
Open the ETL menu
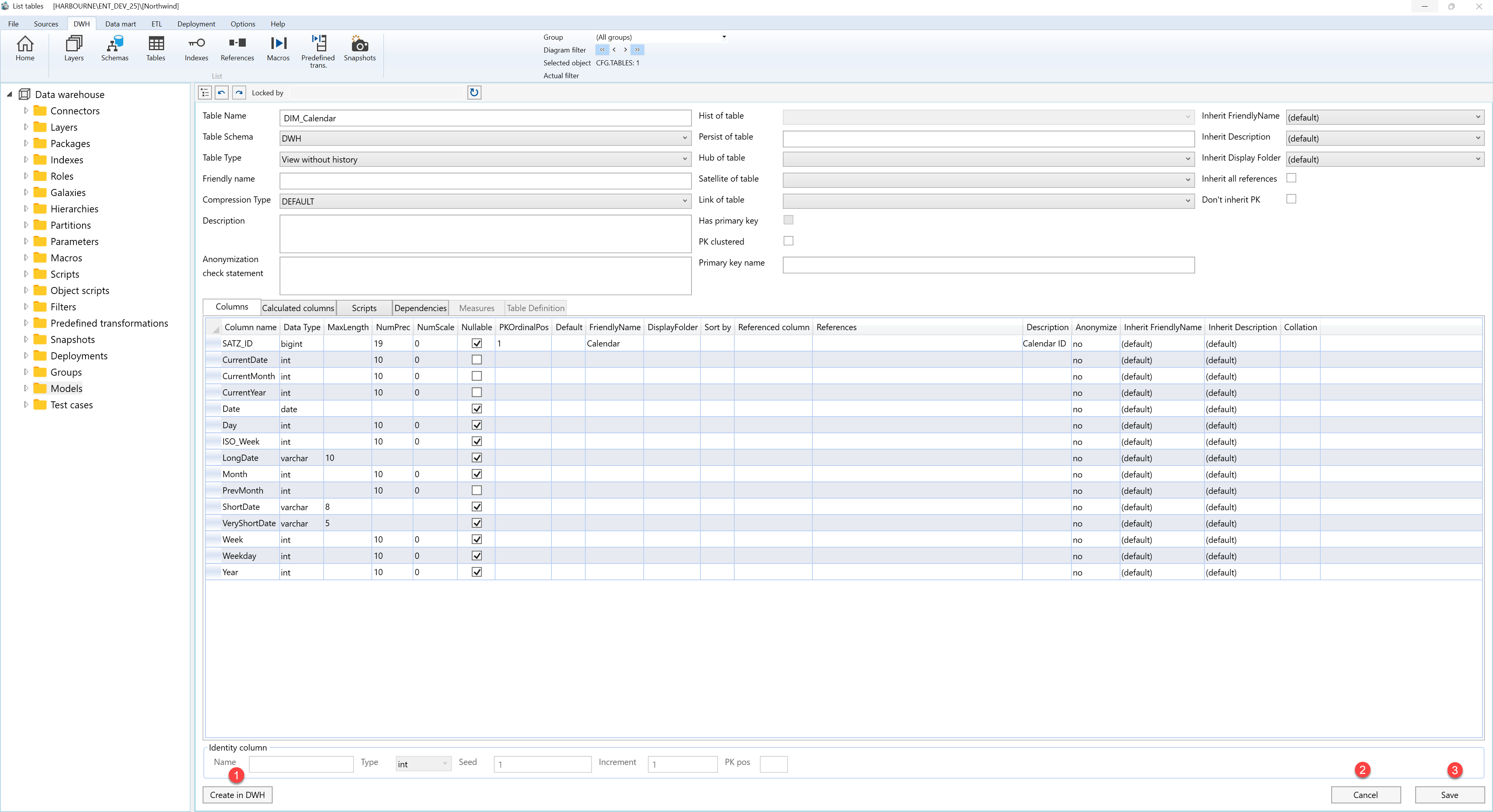tap(156, 24)
